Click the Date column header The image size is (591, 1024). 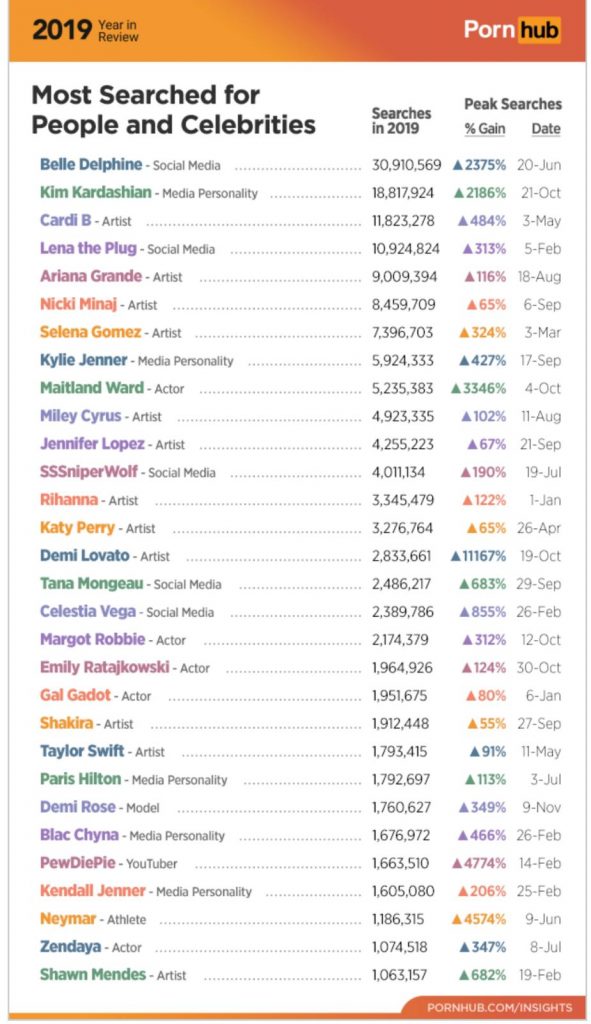pos(546,129)
